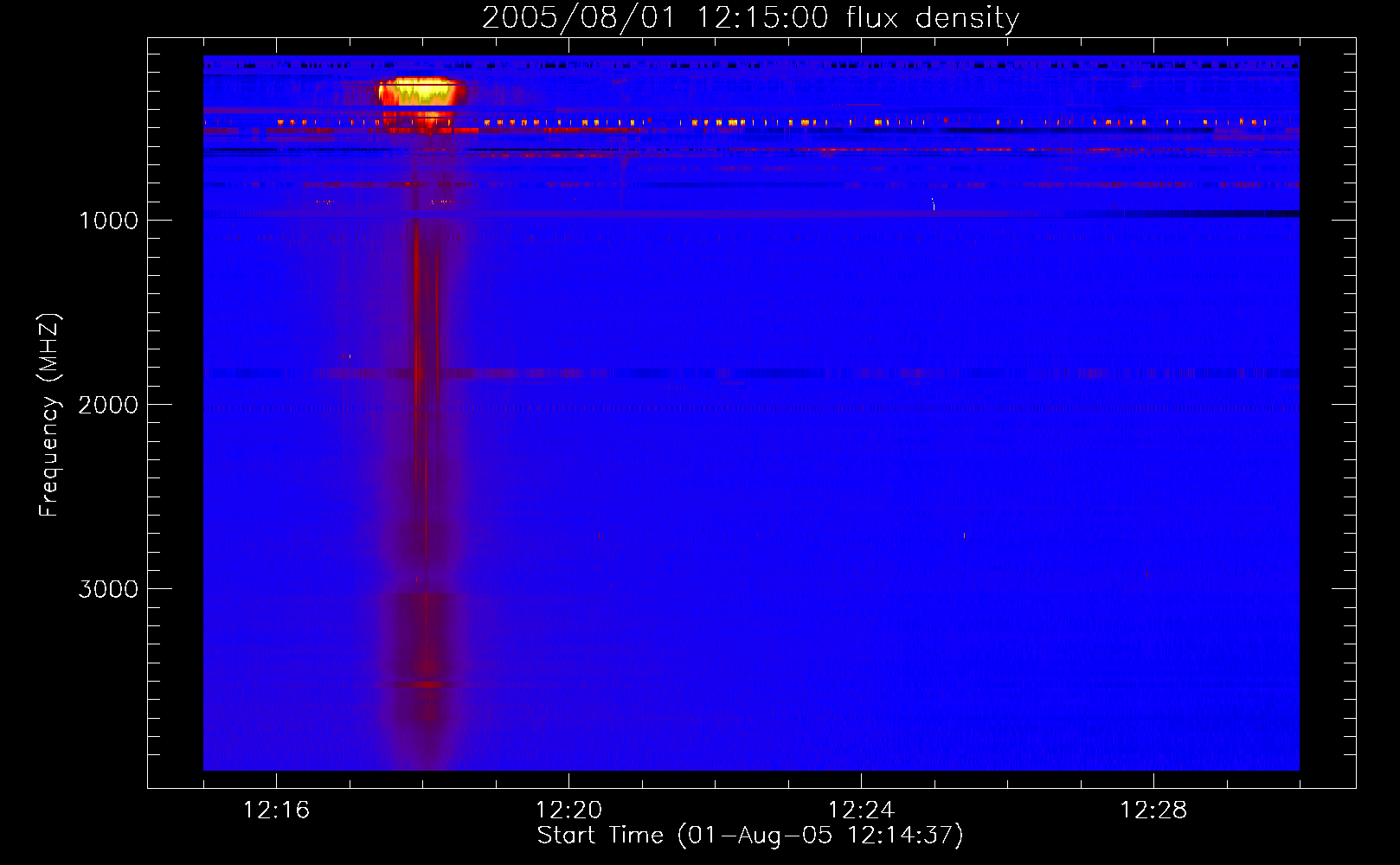Click the 12:28 time tick label
This screenshot has height=865, width=1400.
point(1153,811)
